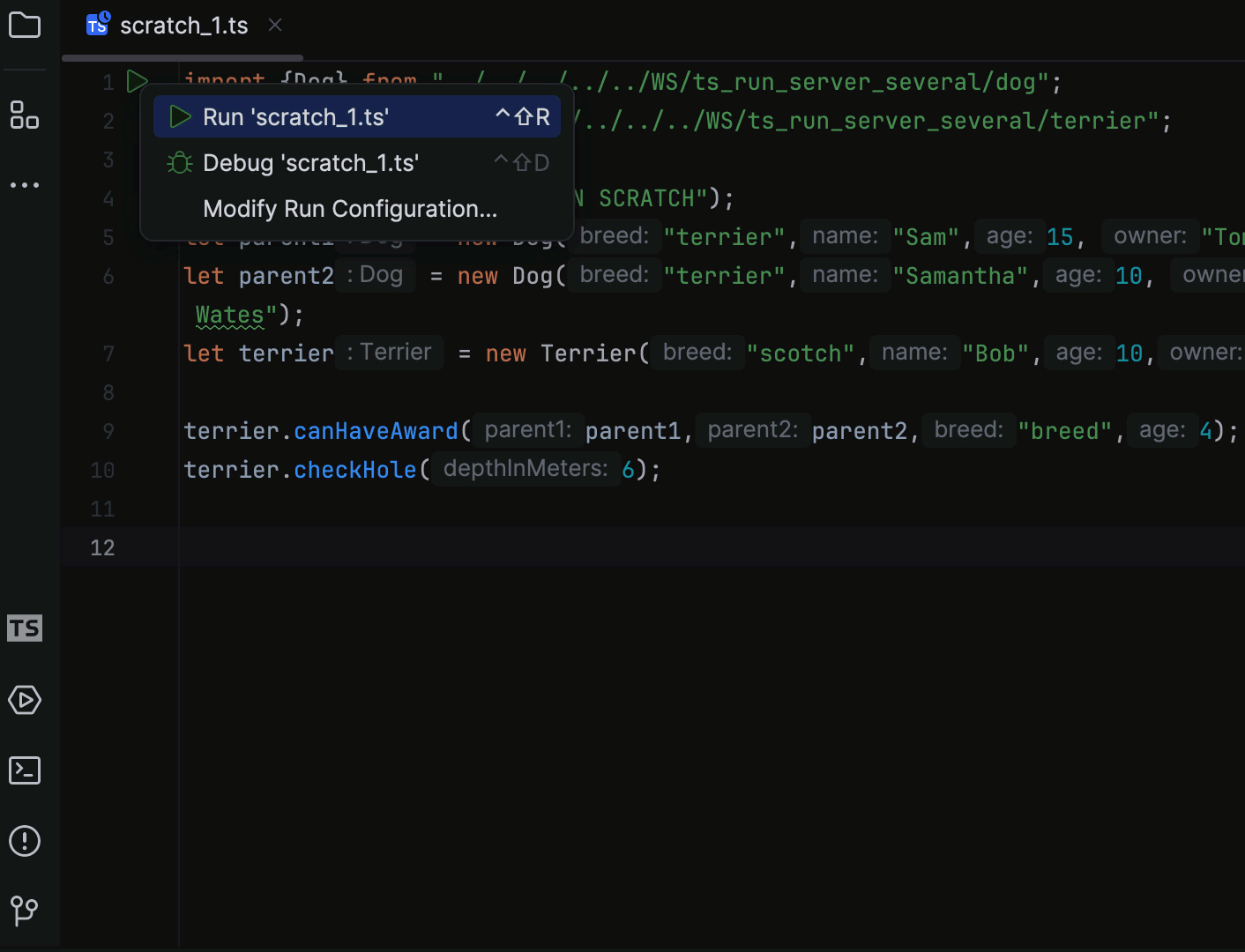The height and width of the screenshot is (952, 1245).
Task: Click the ': Dog' type hint on parent2
Action: 375,274
